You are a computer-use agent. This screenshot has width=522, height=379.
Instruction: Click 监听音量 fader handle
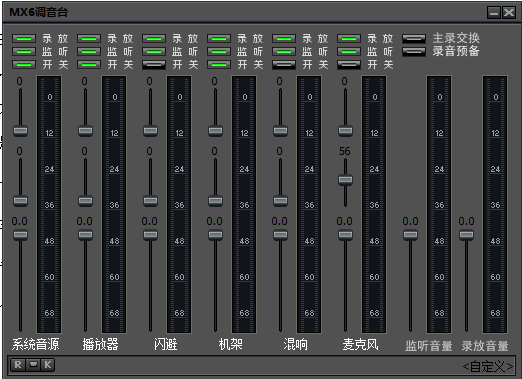pos(410,235)
